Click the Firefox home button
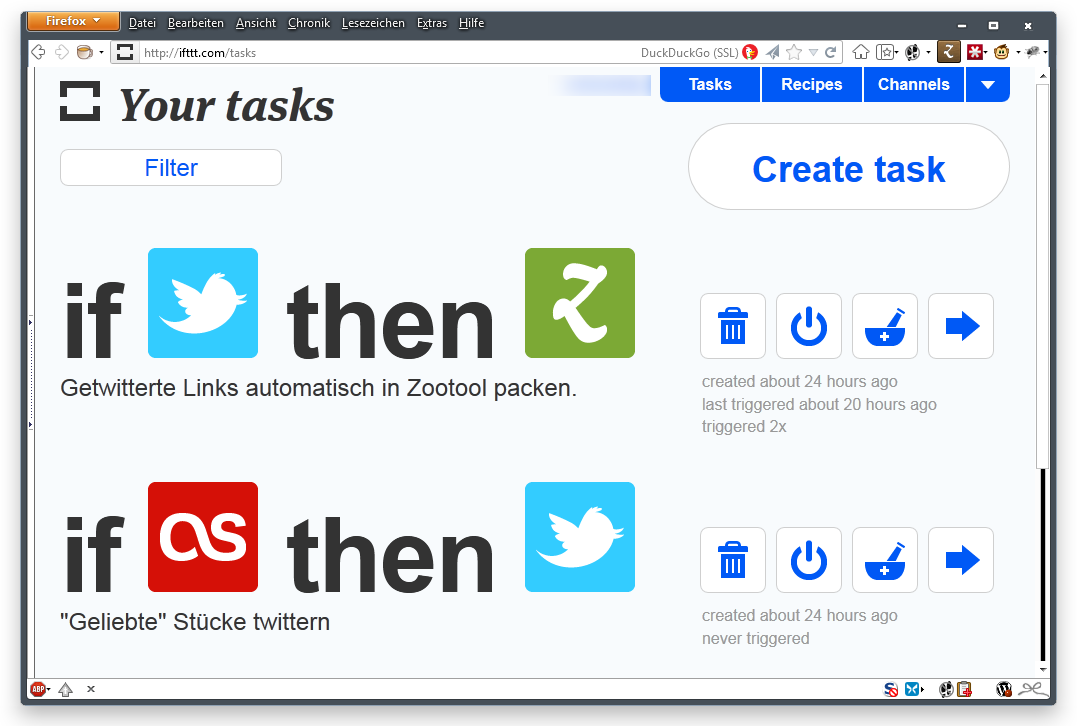This screenshot has height=726, width=1077. coord(860,52)
